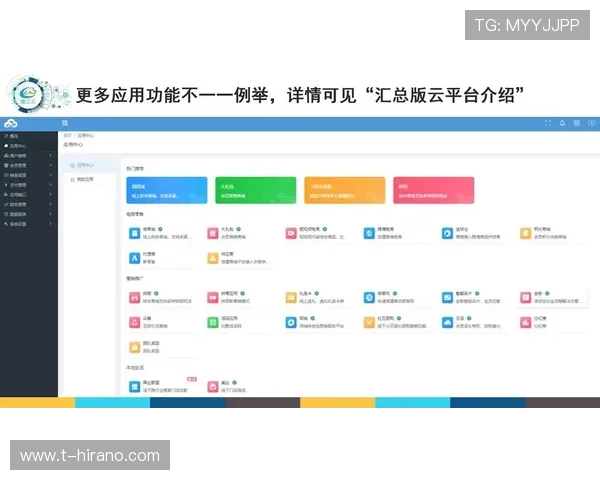Click the white cloud logo in the header

10,124
